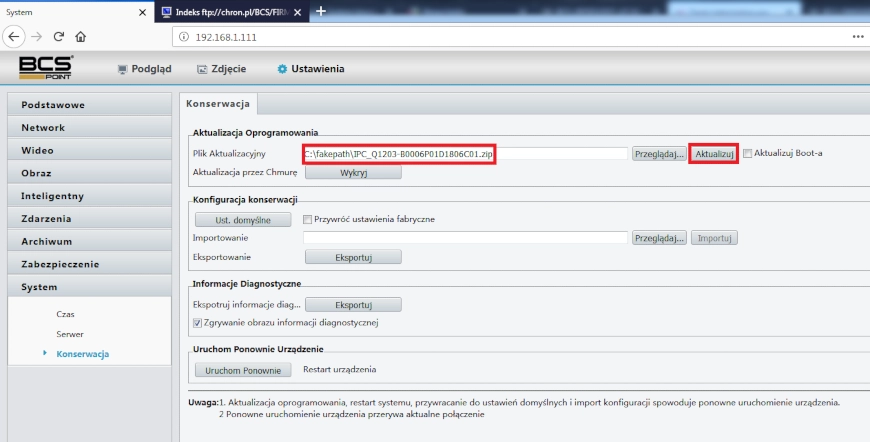Viewport: 870px width, 442px height.
Task: Open the Czas submenu item
Action: (65, 314)
